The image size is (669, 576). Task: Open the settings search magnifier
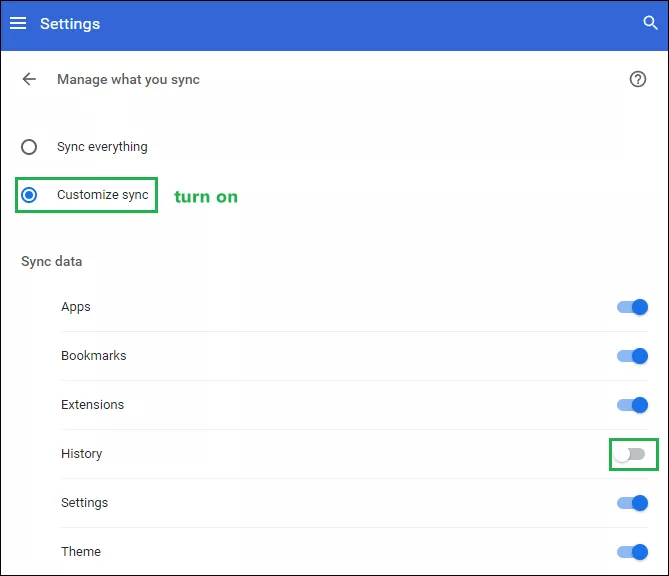pyautogui.click(x=650, y=23)
